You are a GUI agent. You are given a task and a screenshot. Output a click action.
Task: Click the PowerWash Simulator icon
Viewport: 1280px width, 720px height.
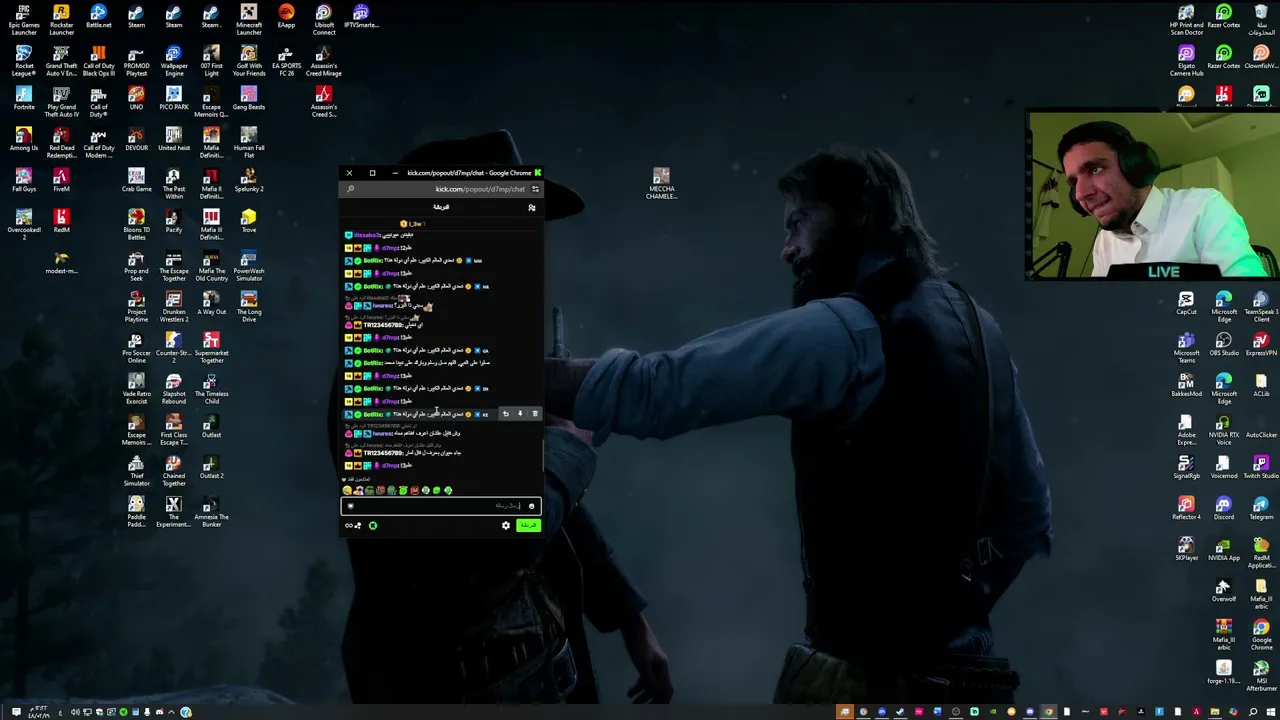click(248, 266)
